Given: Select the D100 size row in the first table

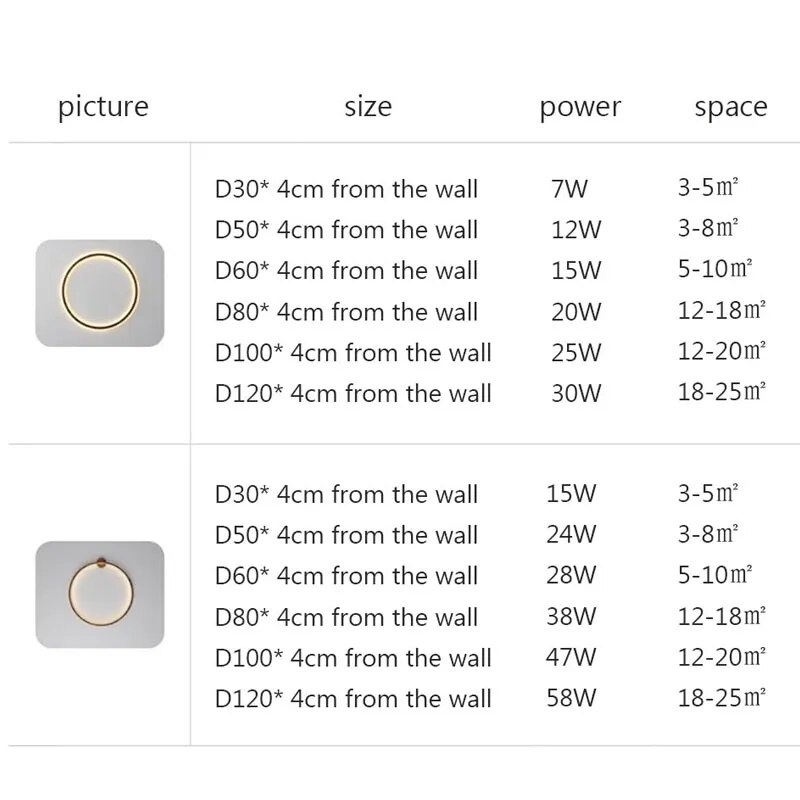Looking at the screenshot, I should coord(353,353).
